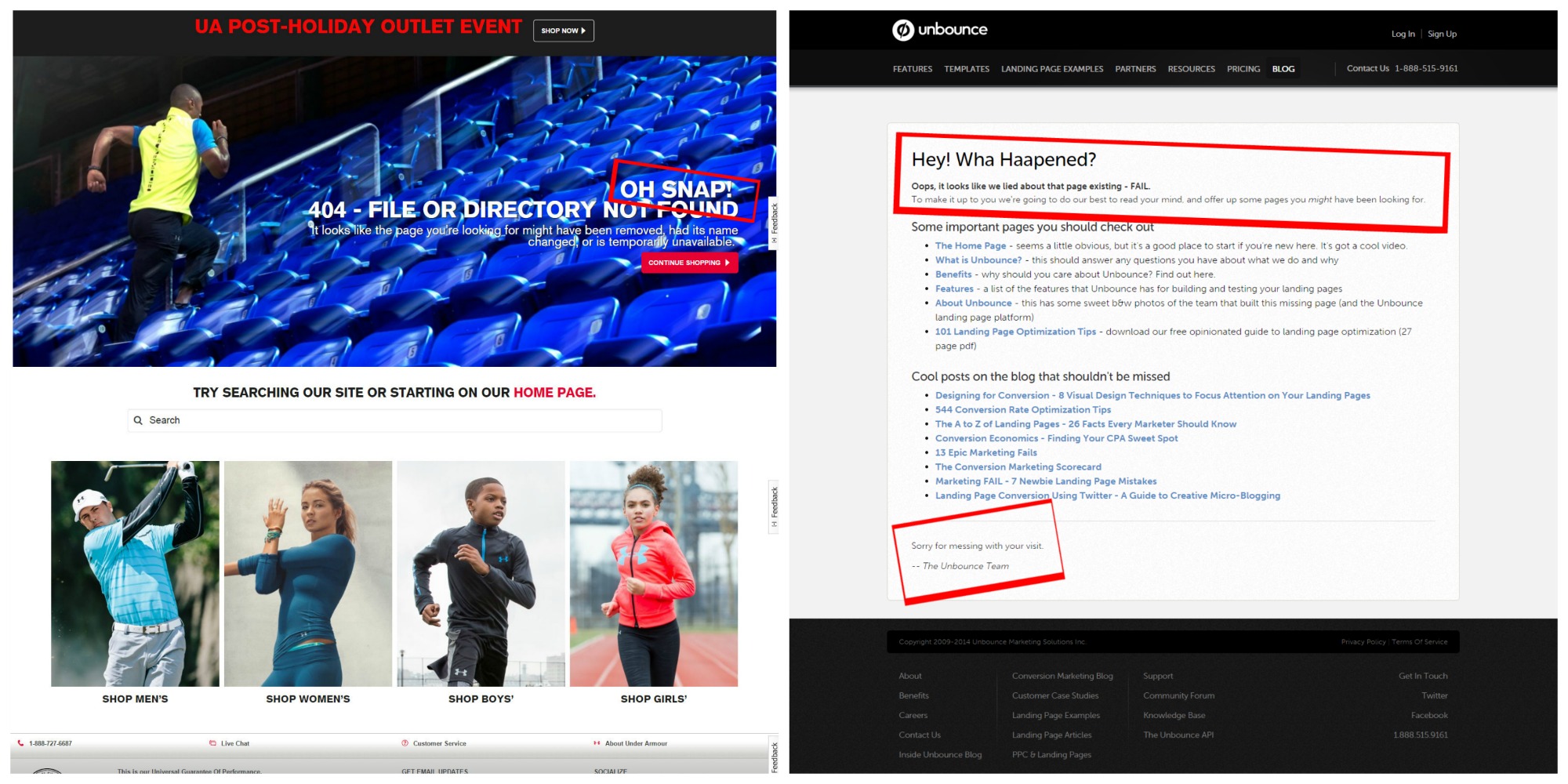Image resolution: width=1568 pixels, height=784 pixels.
Task: Click the phone icon next to 1-888-727-6687
Action: point(20,743)
